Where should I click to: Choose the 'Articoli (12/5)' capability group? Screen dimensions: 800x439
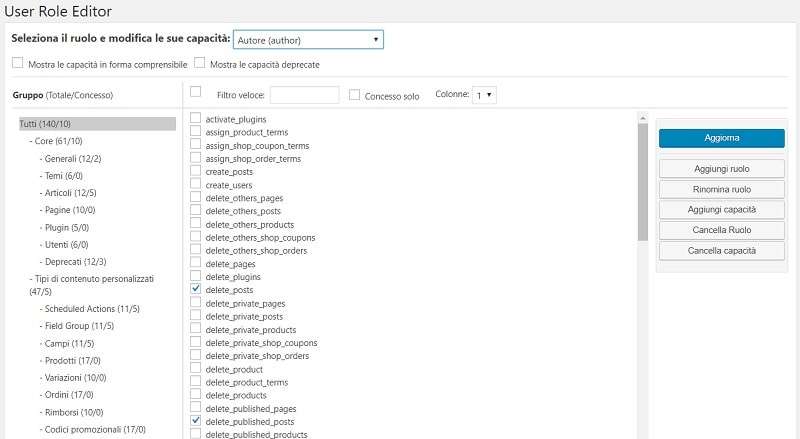pyautogui.click(x=70, y=193)
